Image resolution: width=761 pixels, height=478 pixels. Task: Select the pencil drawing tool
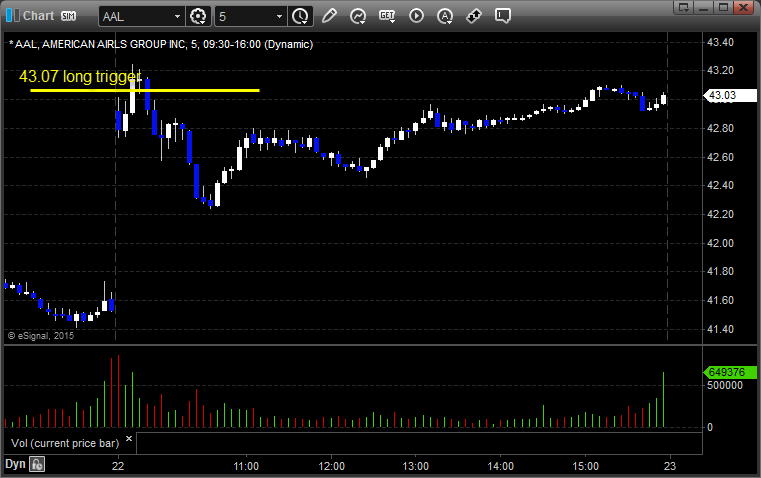tap(329, 16)
